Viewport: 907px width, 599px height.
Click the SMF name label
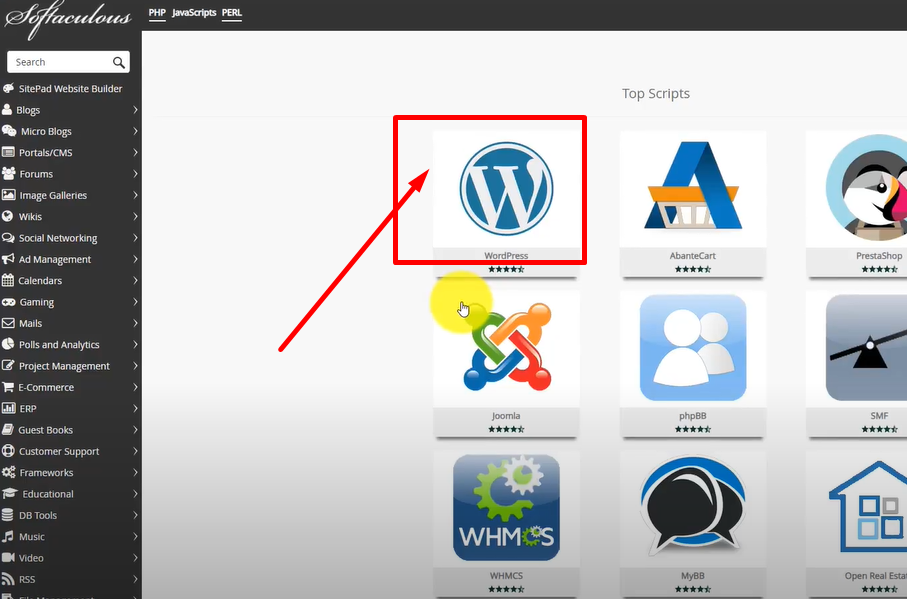pos(879,416)
